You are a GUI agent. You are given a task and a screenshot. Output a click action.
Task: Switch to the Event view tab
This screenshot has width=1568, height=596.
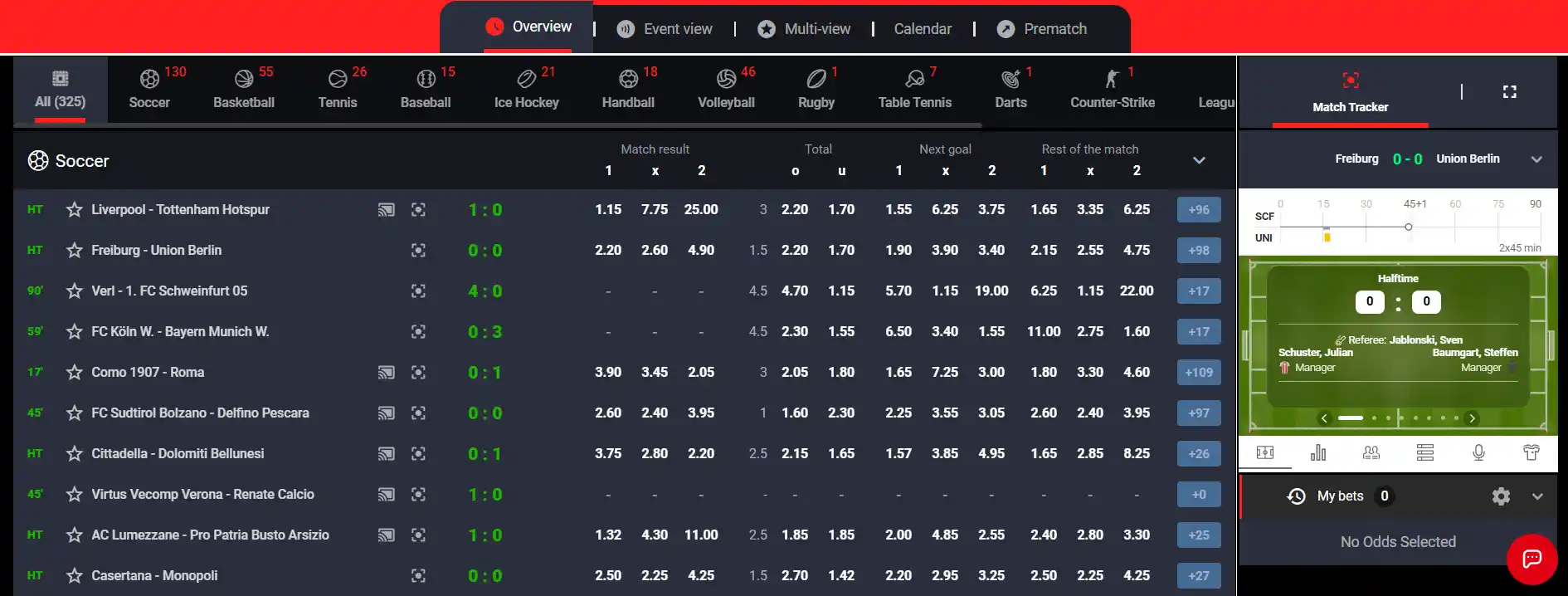coord(665,29)
